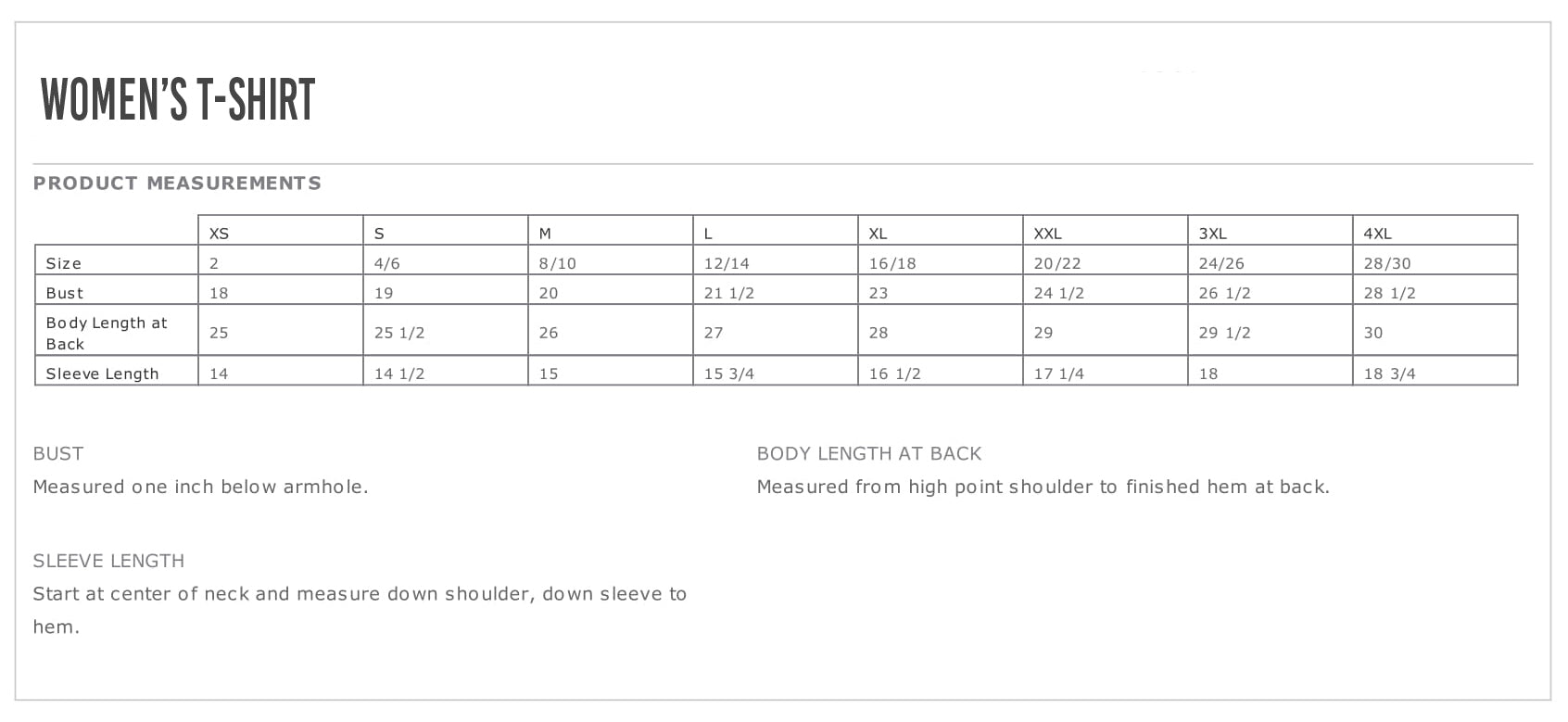Click the Bust row label in table
Screen dimensions: 1568x722
click(65, 293)
